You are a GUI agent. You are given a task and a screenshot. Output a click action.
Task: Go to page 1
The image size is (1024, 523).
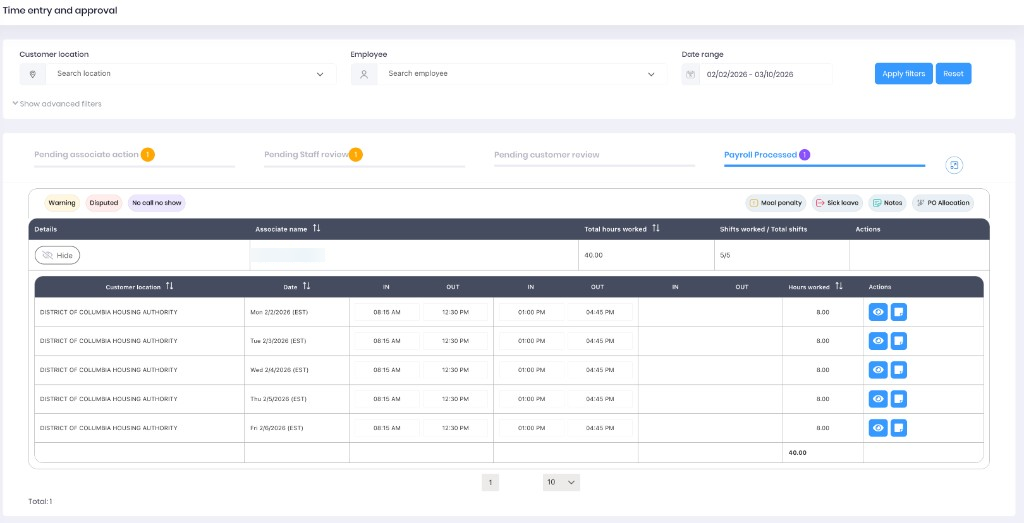(490, 483)
